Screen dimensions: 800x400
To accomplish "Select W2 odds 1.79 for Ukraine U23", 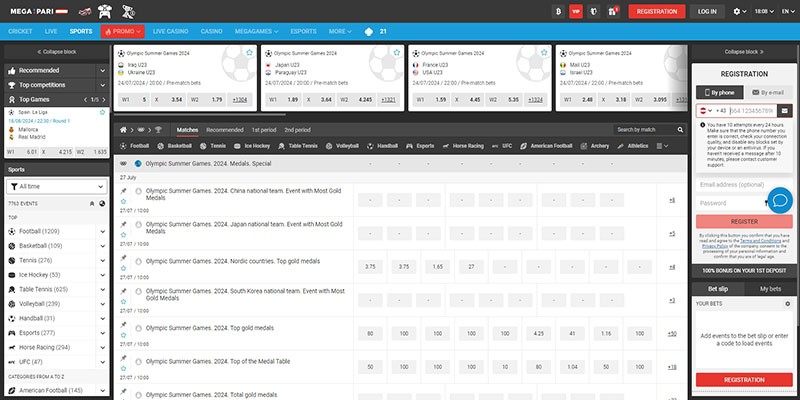I will 206,100.
